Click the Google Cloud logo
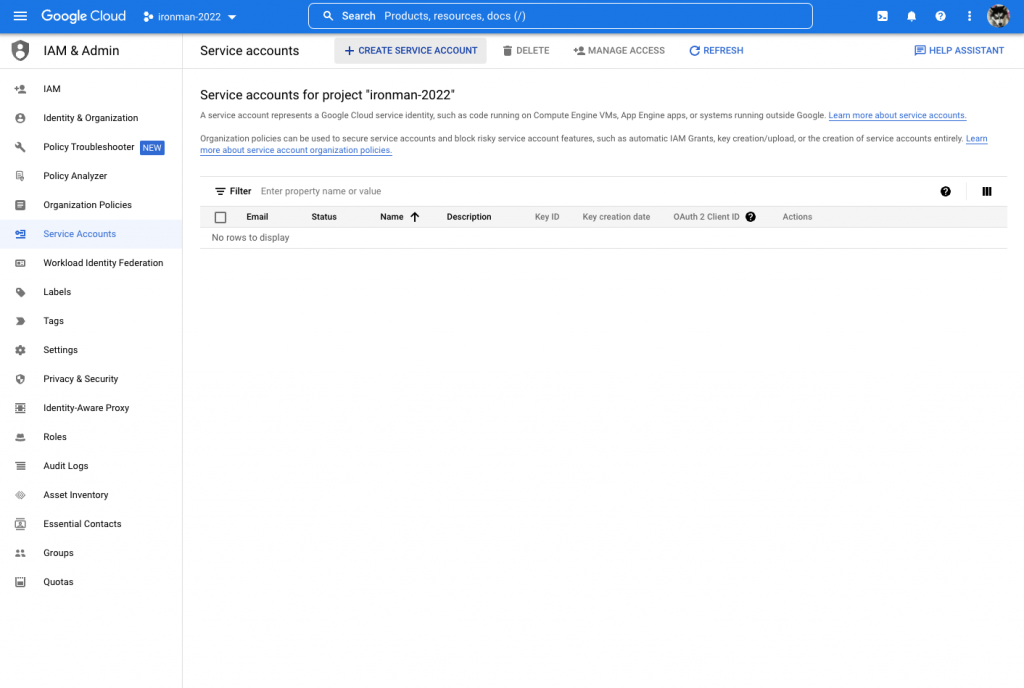 point(83,16)
